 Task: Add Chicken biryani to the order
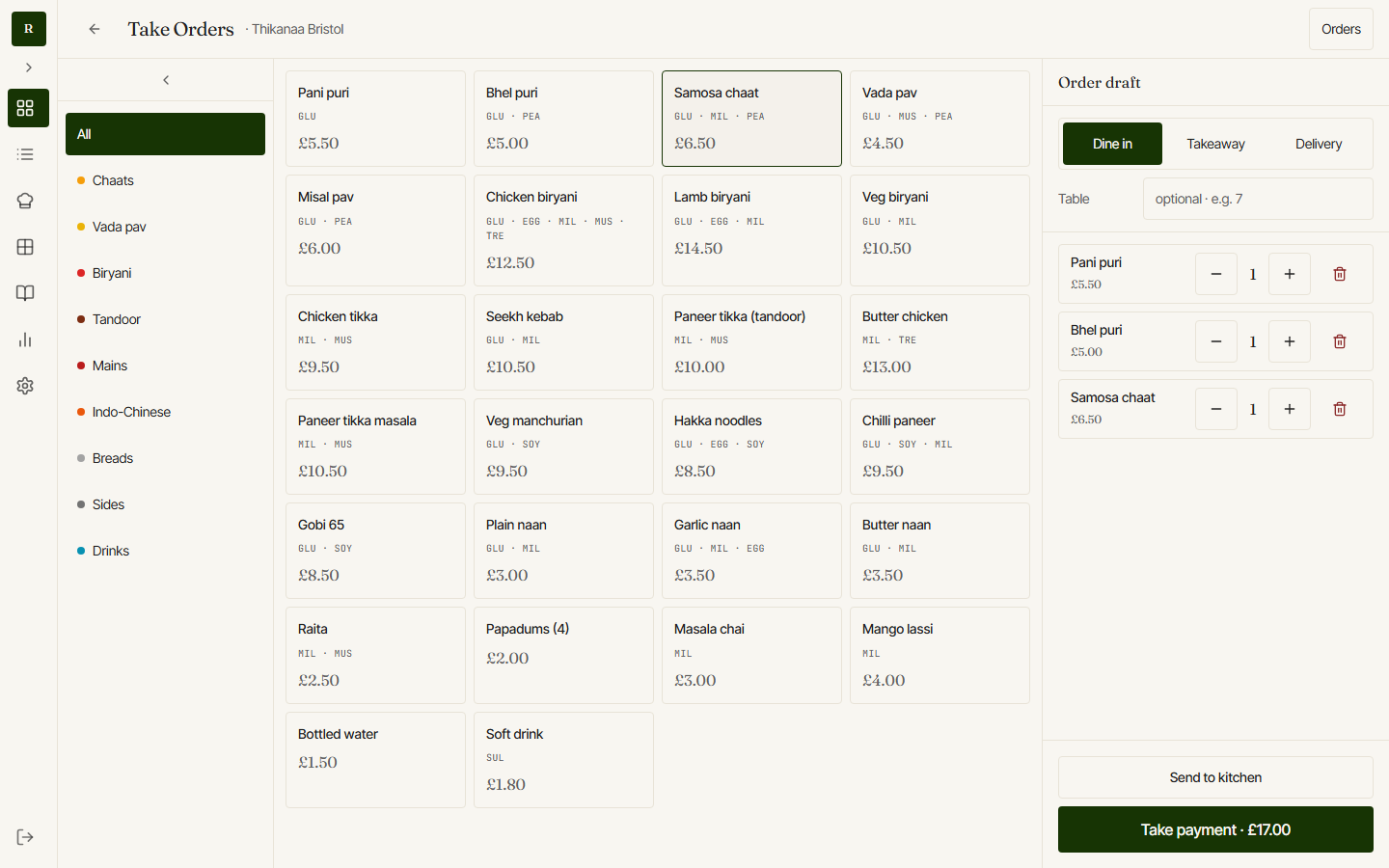(563, 231)
